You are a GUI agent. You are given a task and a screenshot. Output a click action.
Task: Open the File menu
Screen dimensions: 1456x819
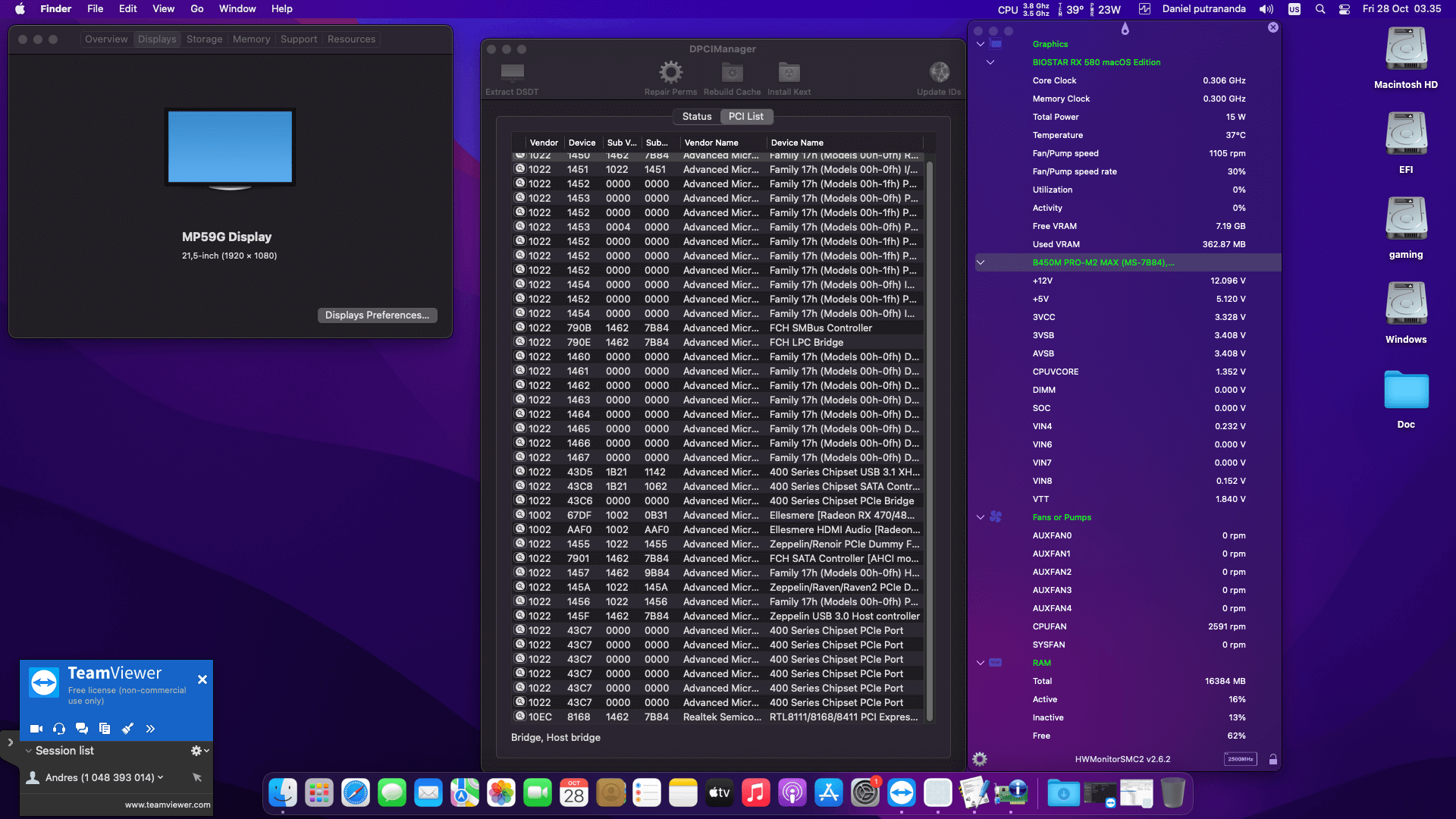[x=96, y=9]
